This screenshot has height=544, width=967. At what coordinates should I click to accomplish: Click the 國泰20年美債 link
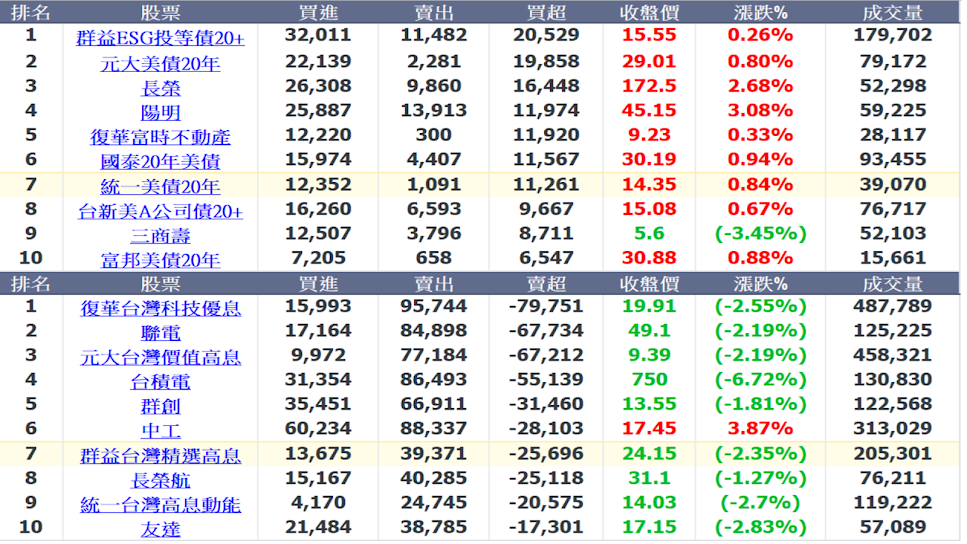160,162
